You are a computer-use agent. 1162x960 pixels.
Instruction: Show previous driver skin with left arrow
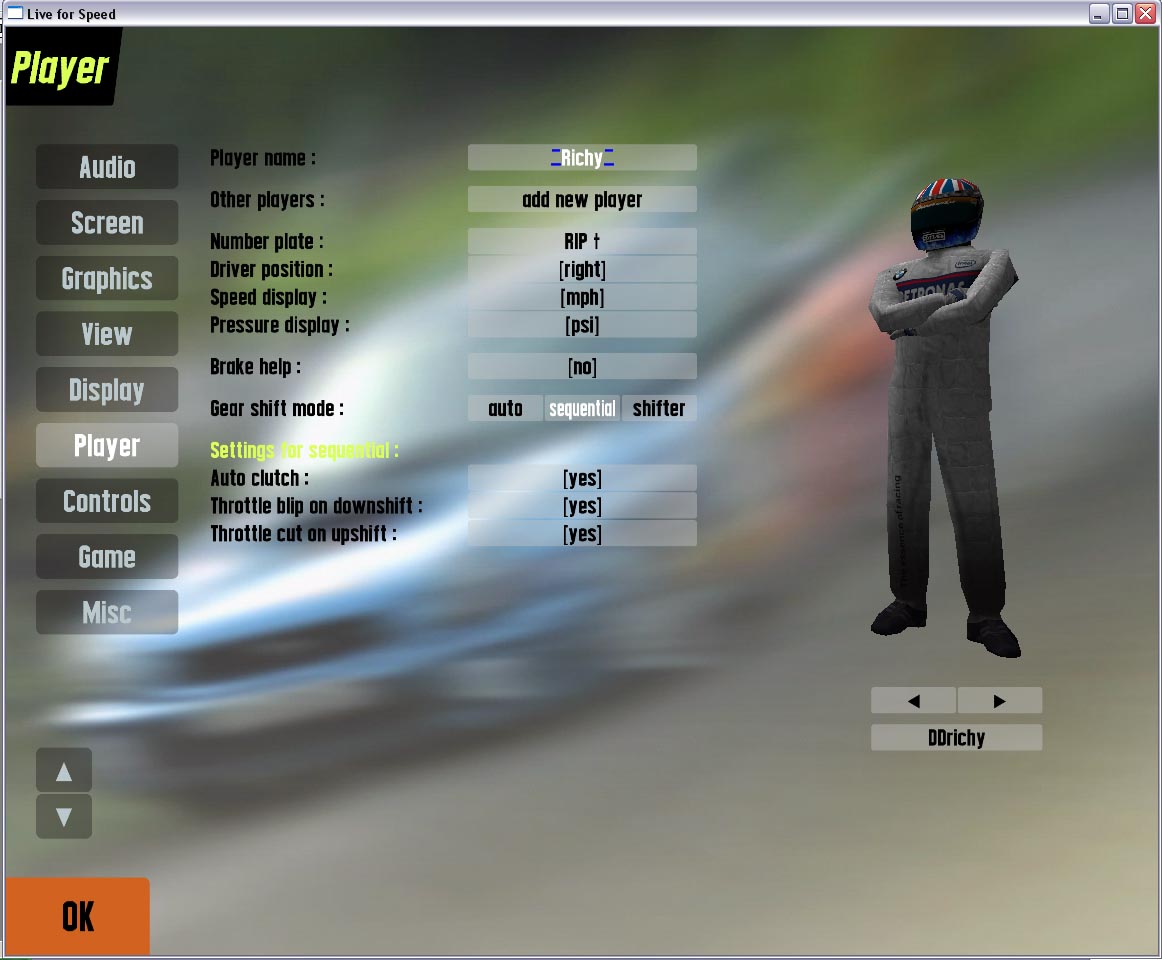tap(913, 701)
